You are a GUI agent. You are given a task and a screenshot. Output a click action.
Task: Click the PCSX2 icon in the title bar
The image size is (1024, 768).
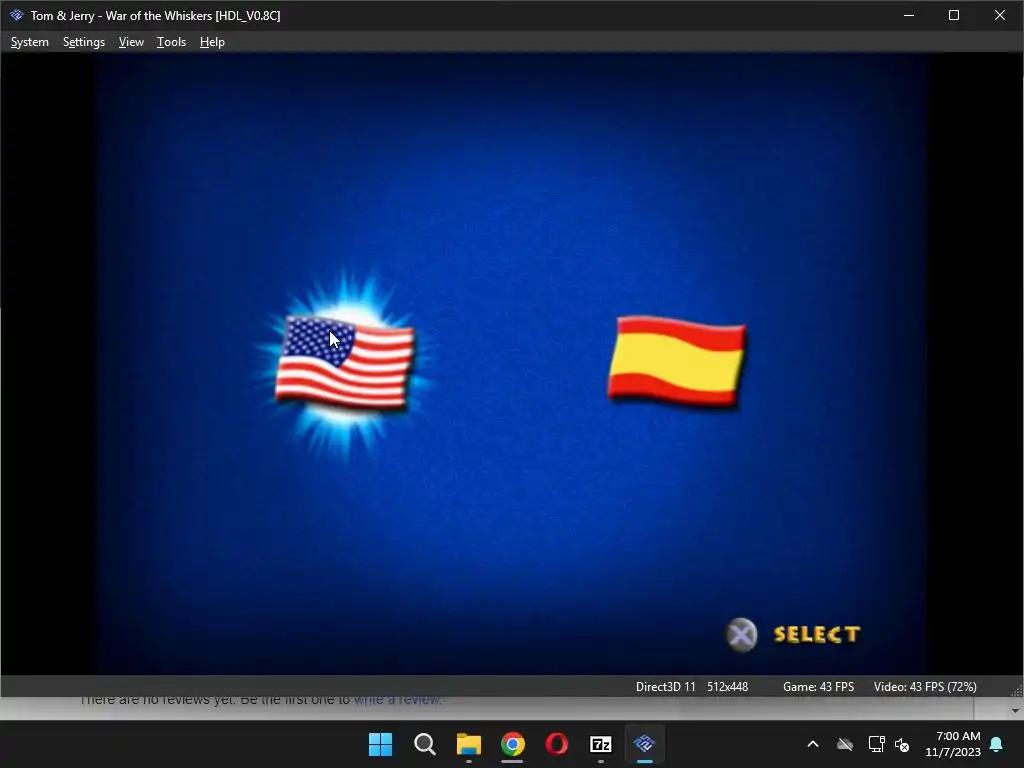point(16,15)
